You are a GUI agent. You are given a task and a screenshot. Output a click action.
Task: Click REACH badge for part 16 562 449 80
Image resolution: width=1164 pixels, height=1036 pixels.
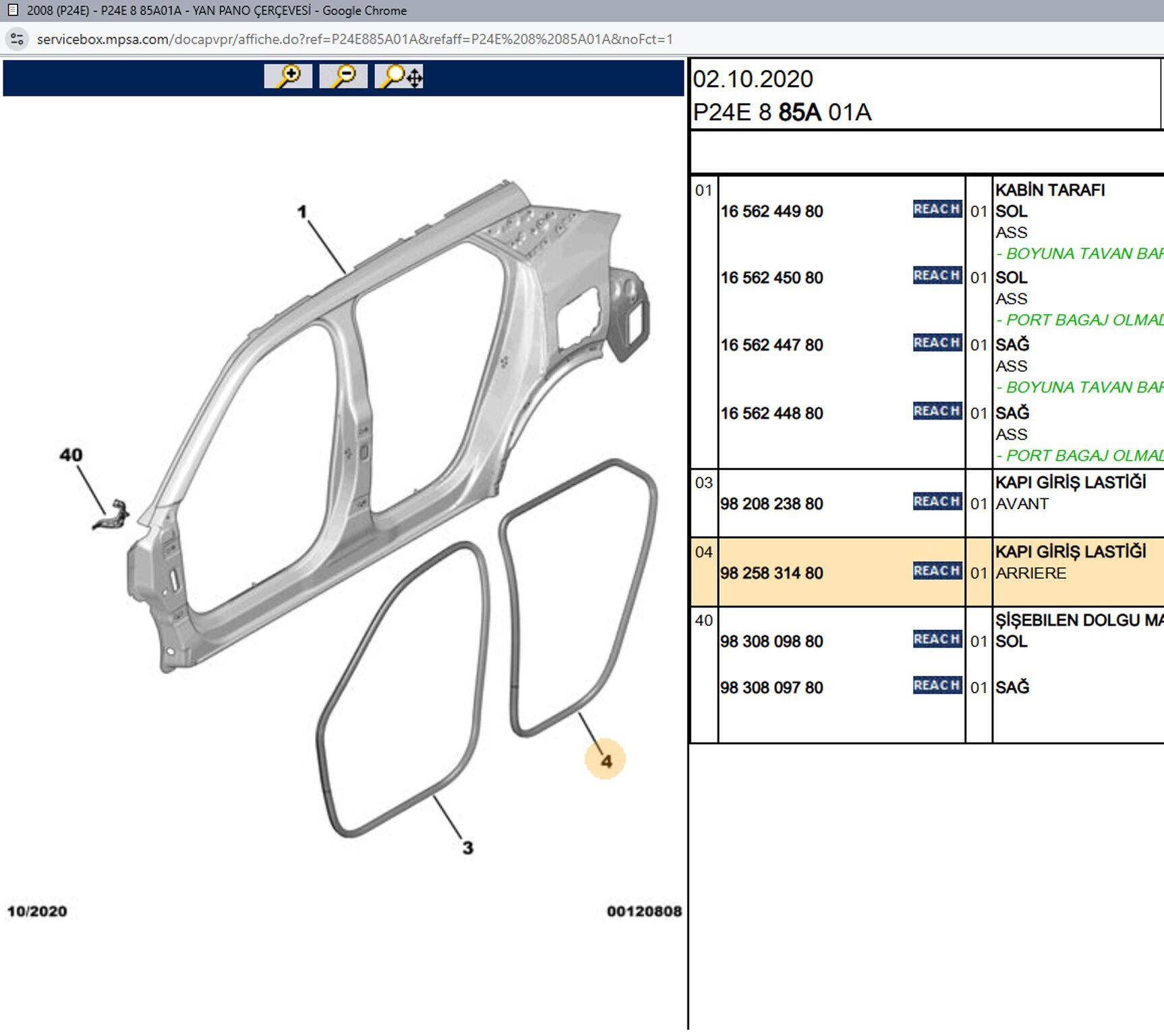pos(937,209)
